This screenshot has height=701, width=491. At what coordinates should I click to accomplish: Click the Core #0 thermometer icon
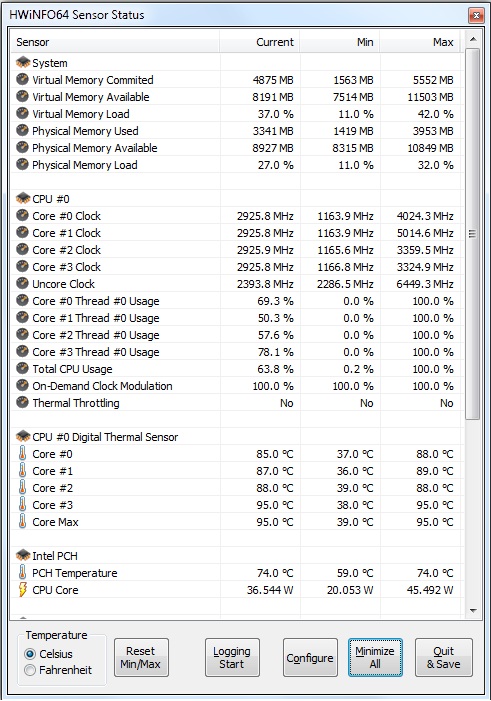pos(22,454)
